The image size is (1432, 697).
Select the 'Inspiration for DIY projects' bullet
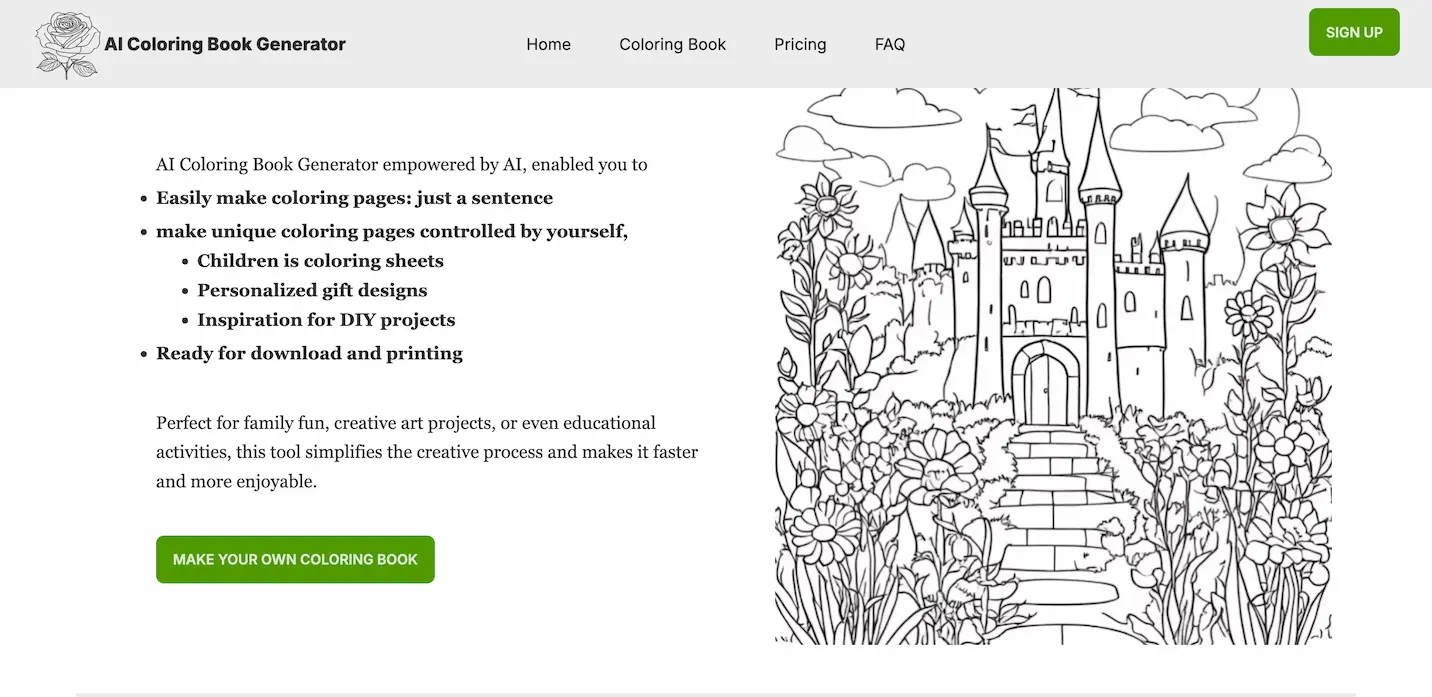[327, 320]
